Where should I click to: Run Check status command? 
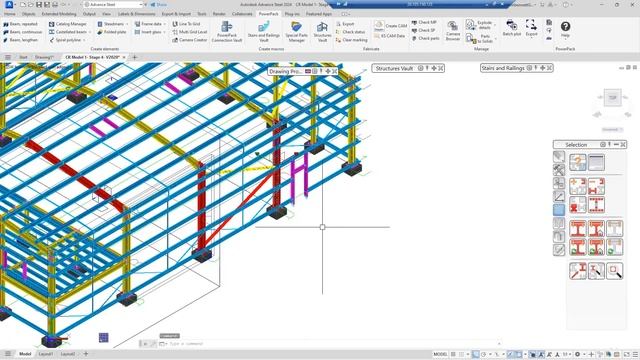click(x=350, y=32)
